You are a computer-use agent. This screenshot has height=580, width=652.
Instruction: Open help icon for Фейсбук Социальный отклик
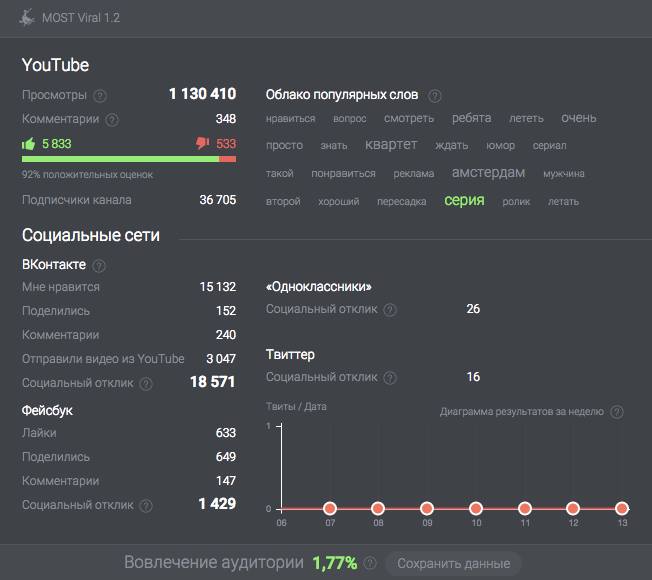(x=146, y=506)
